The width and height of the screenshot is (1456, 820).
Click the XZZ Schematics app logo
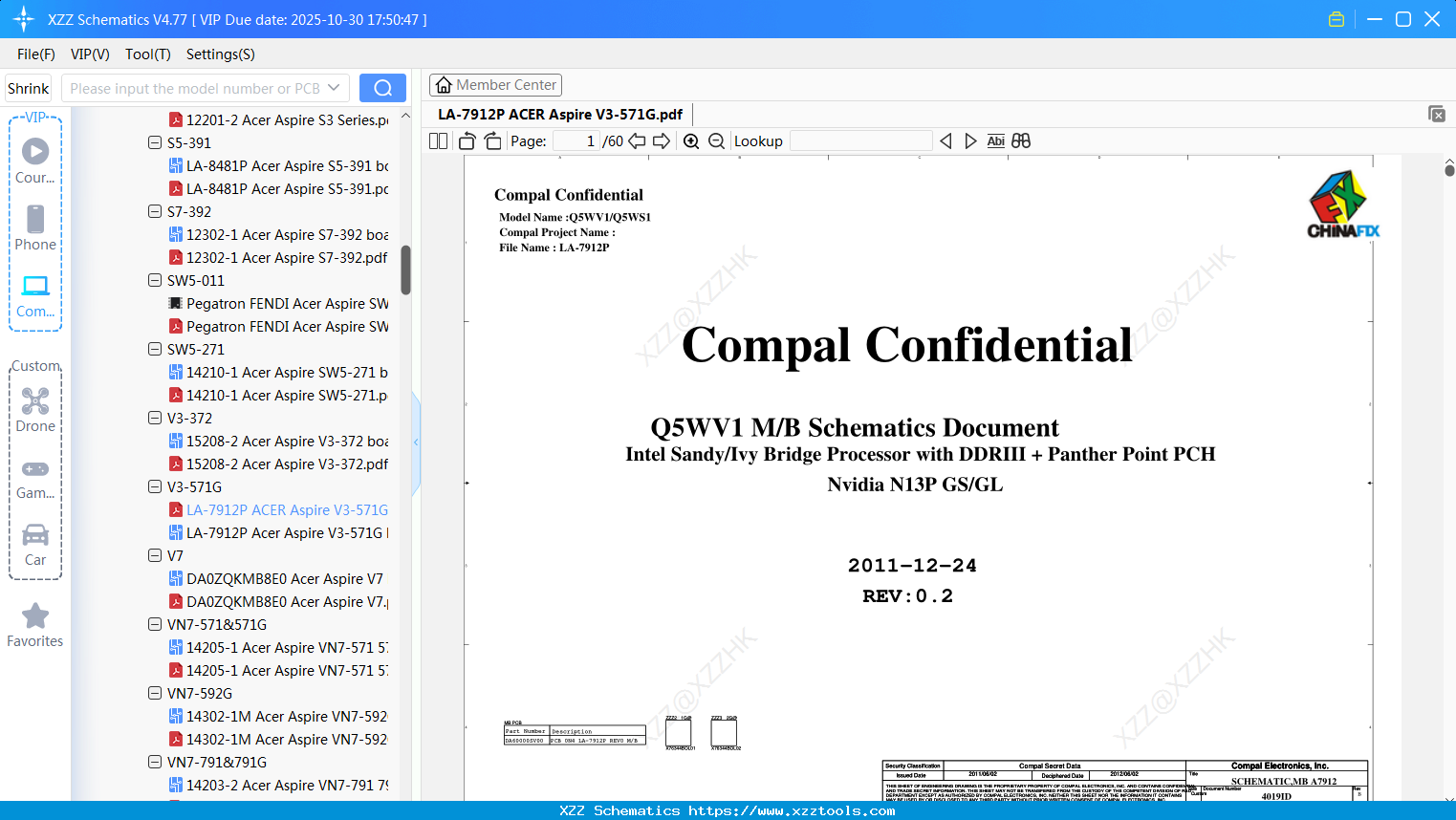tap(24, 19)
